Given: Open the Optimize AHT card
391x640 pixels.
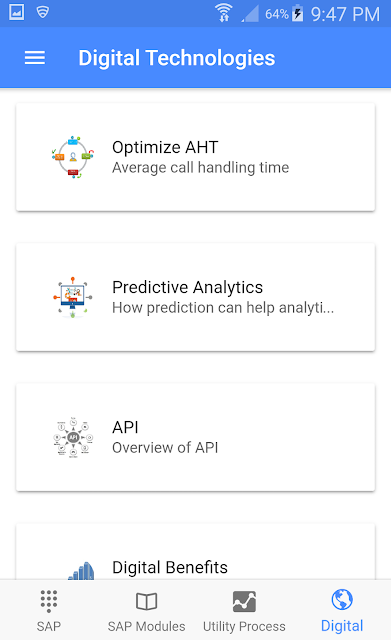Looking at the screenshot, I should tap(196, 157).
